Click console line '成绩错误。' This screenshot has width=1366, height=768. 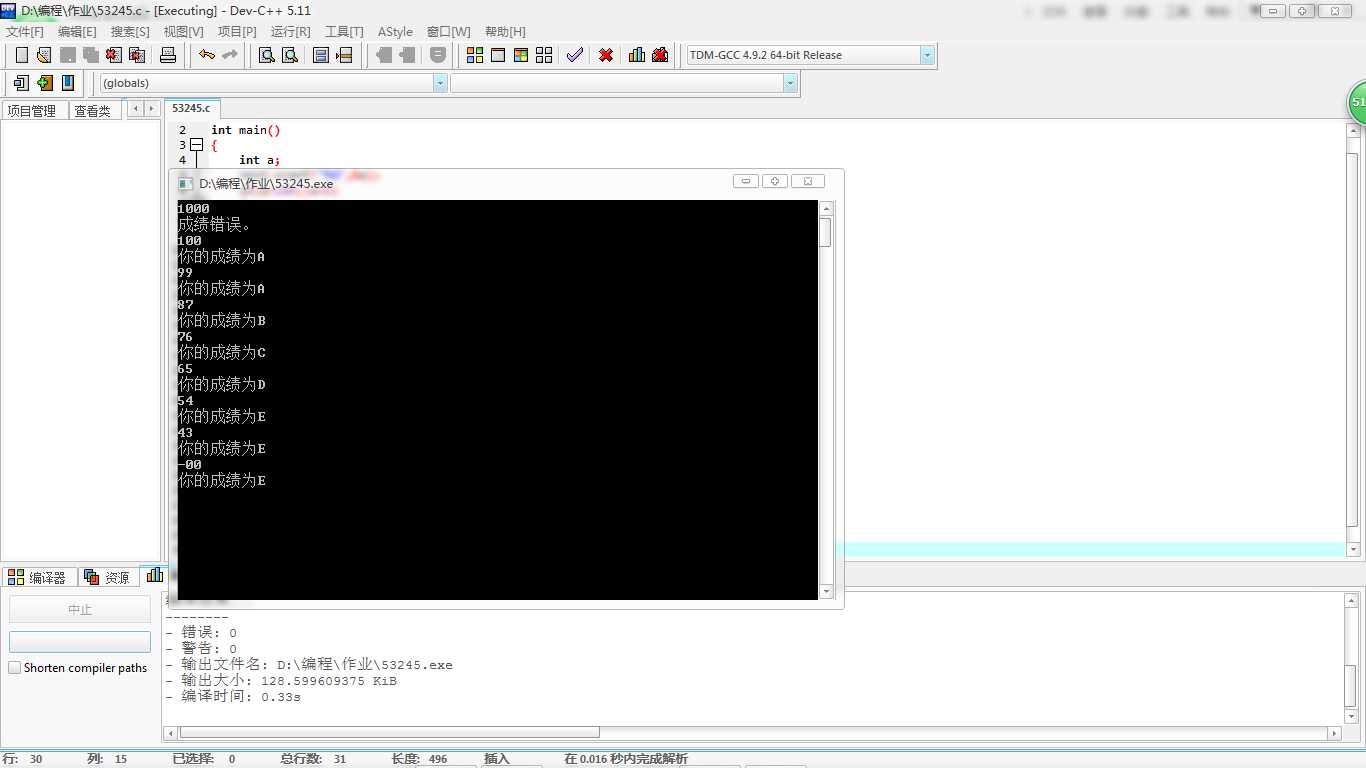pos(214,225)
